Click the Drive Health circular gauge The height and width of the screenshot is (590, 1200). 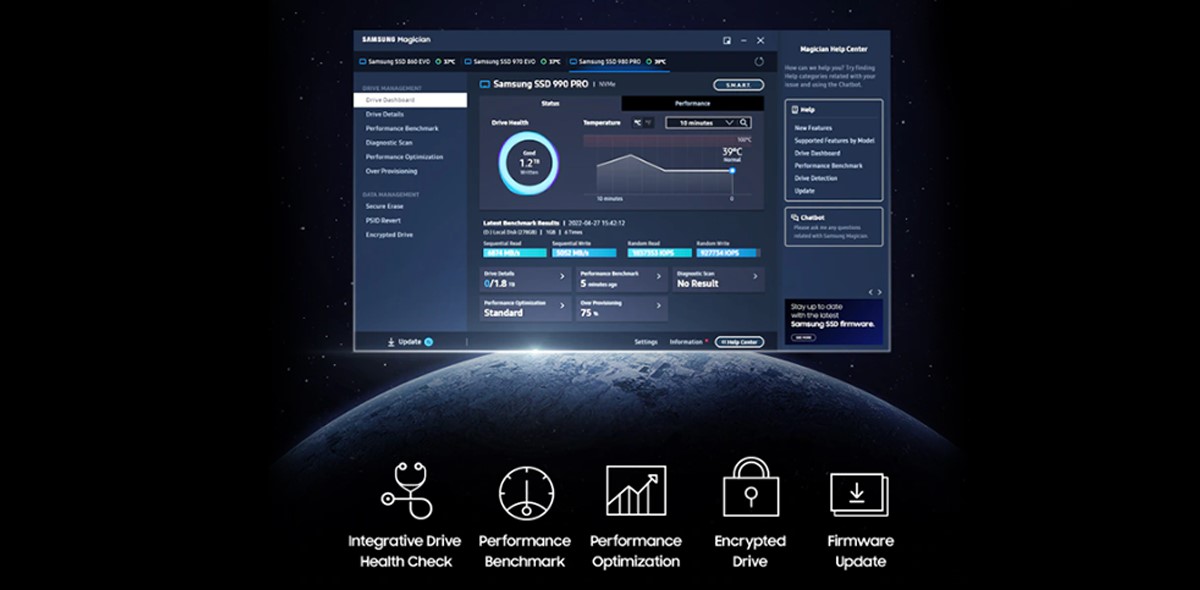tap(529, 163)
